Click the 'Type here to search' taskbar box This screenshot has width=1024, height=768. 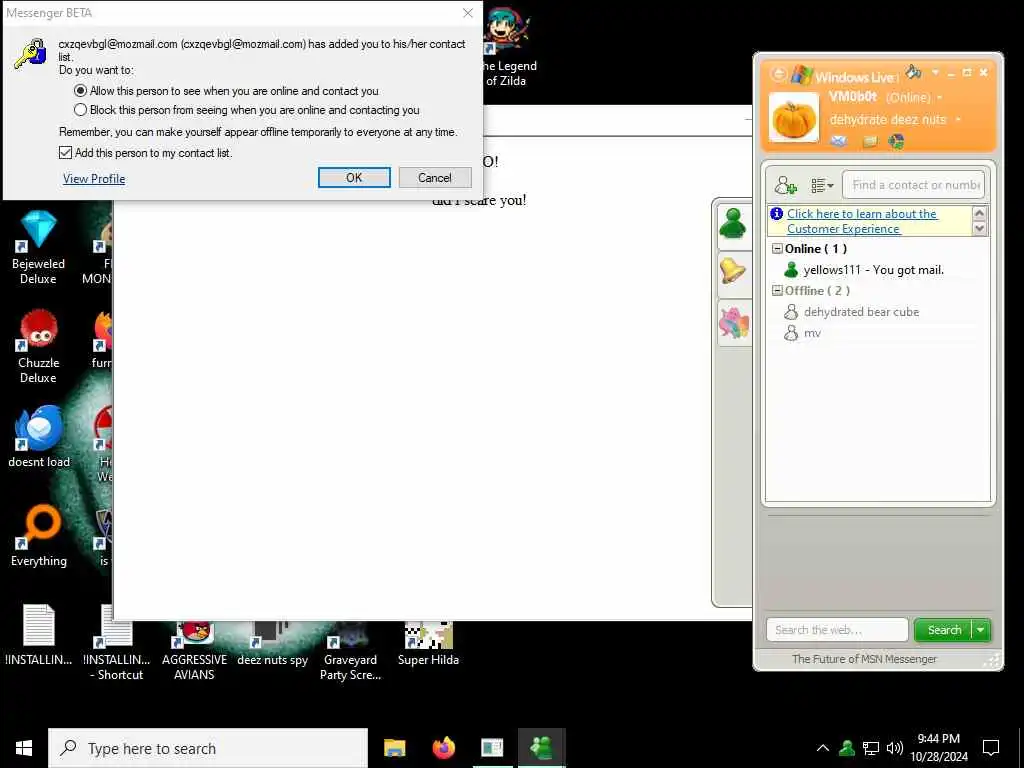(x=208, y=748)
